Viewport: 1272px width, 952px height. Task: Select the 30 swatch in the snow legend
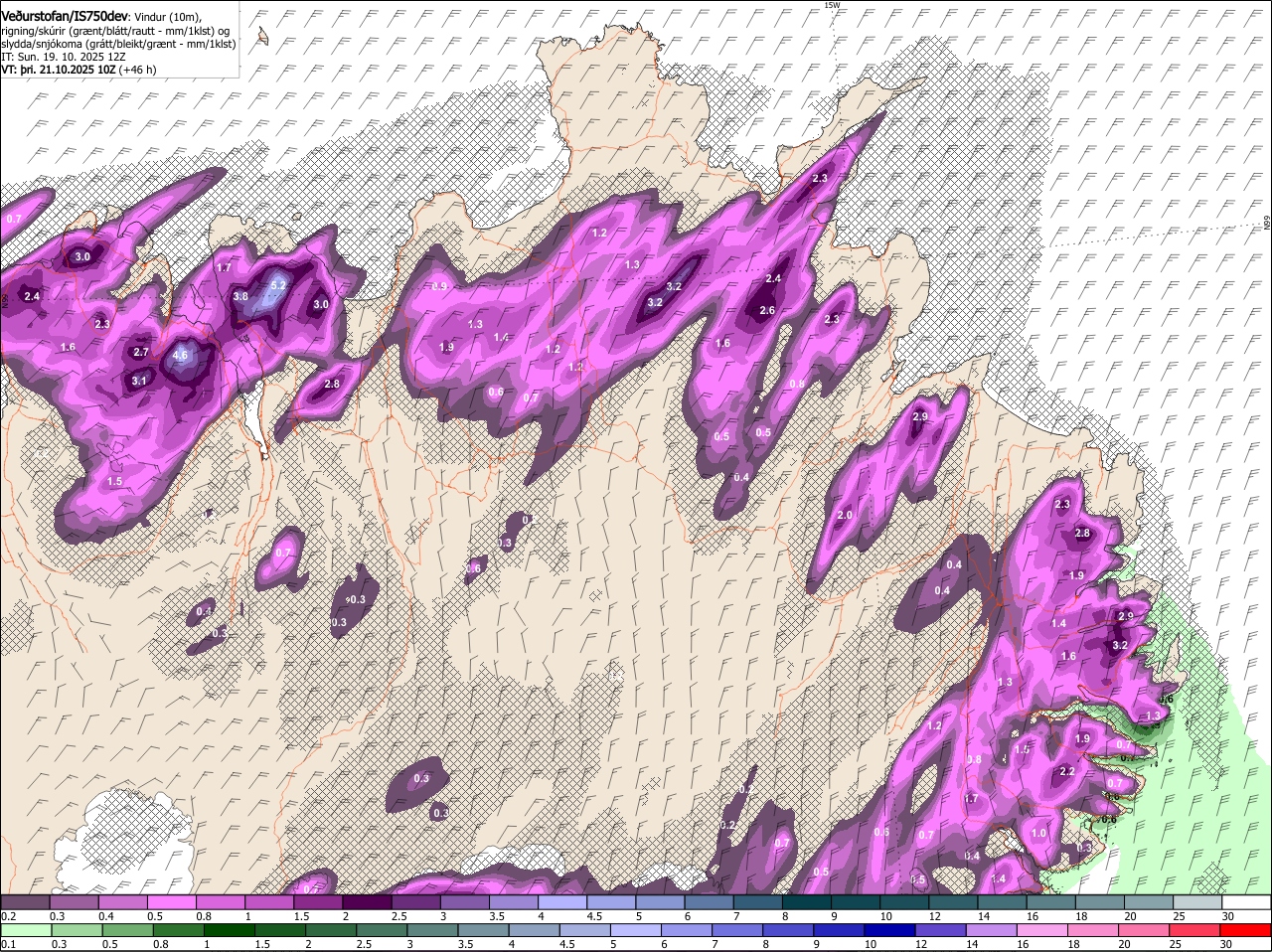[1246, 901]
